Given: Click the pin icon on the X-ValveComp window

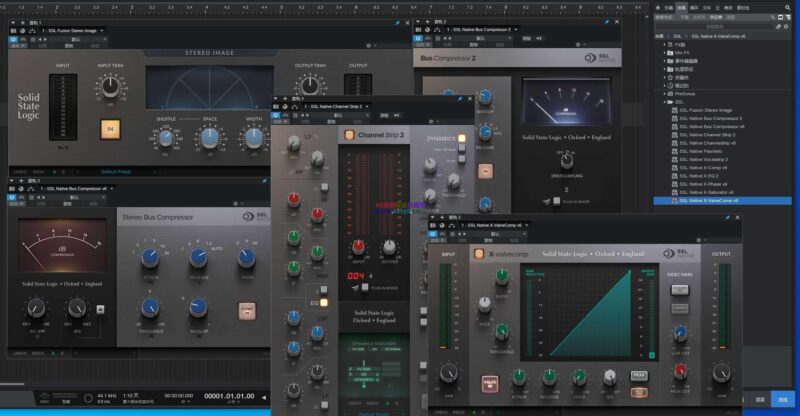Looking at the screenshot, I should [727, 217].
